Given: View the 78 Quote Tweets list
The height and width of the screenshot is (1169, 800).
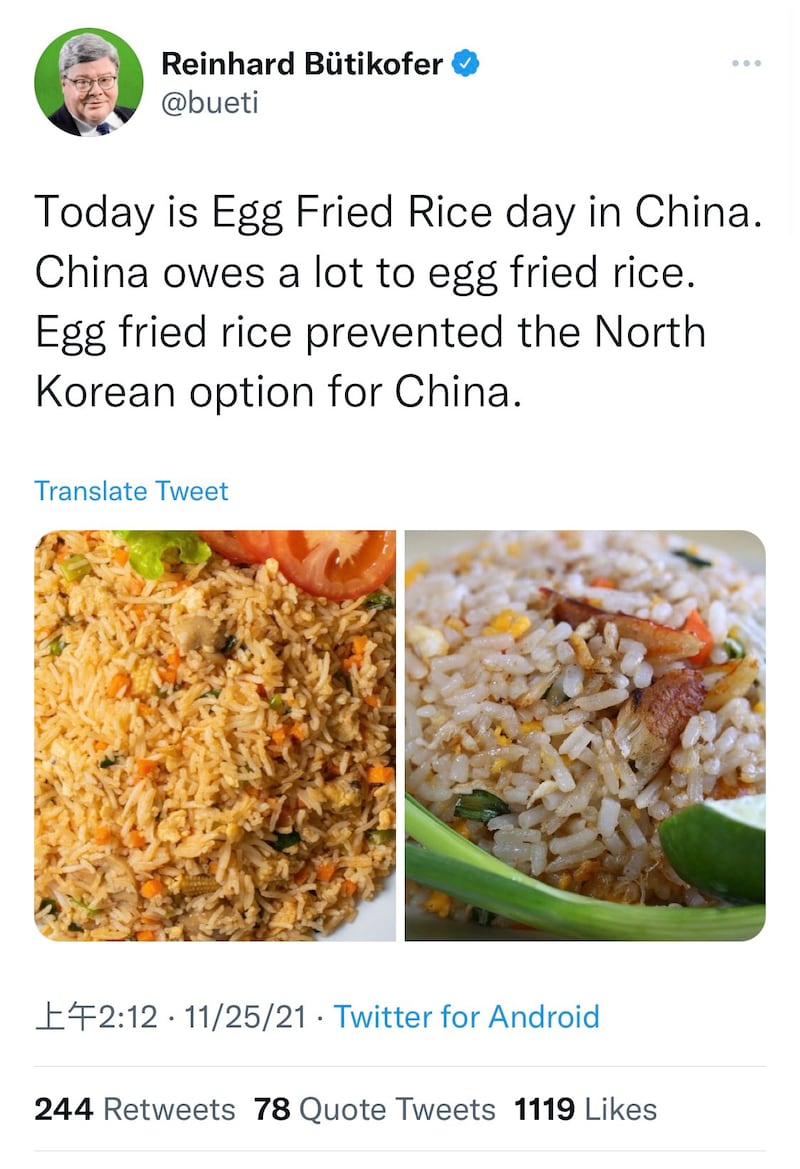Looking at the screenshot, I should [374, 1109].
